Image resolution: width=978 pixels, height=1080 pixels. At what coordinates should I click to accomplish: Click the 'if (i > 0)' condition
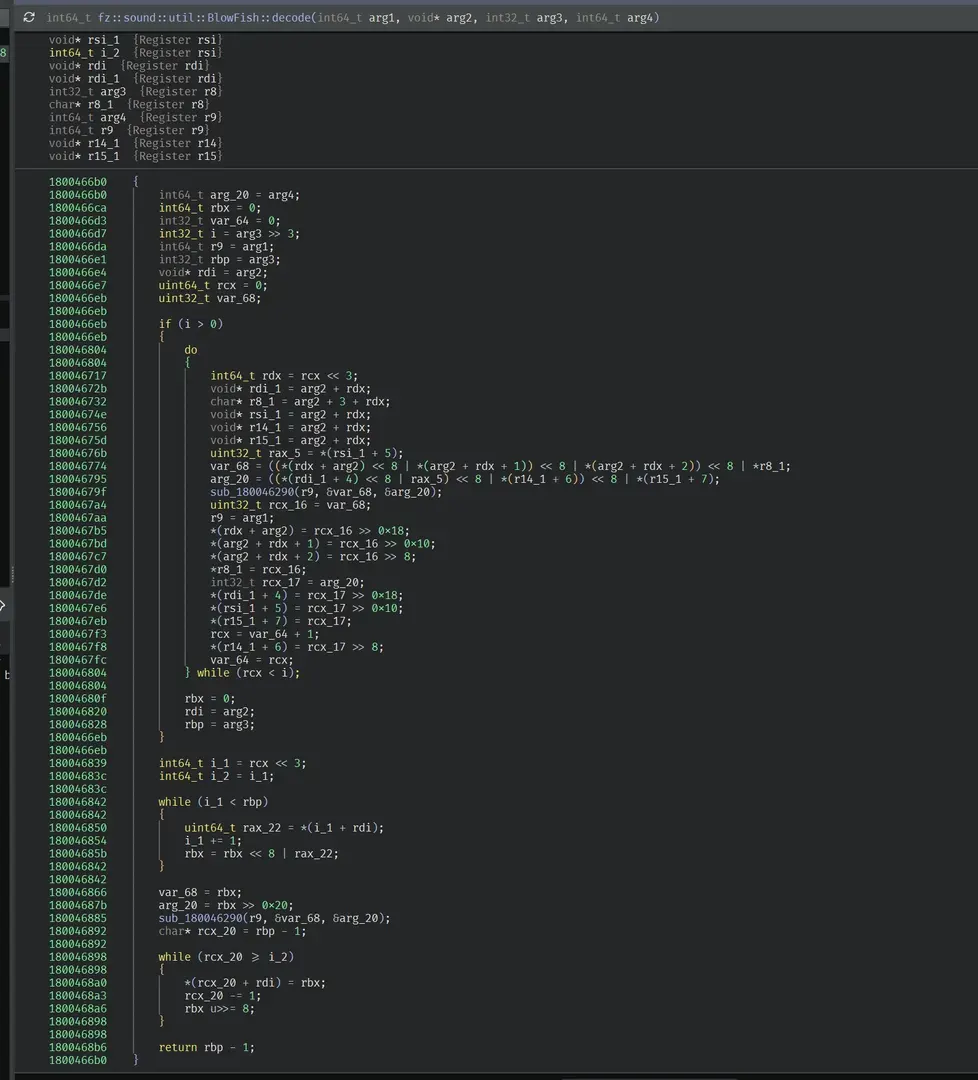point(191,324)
